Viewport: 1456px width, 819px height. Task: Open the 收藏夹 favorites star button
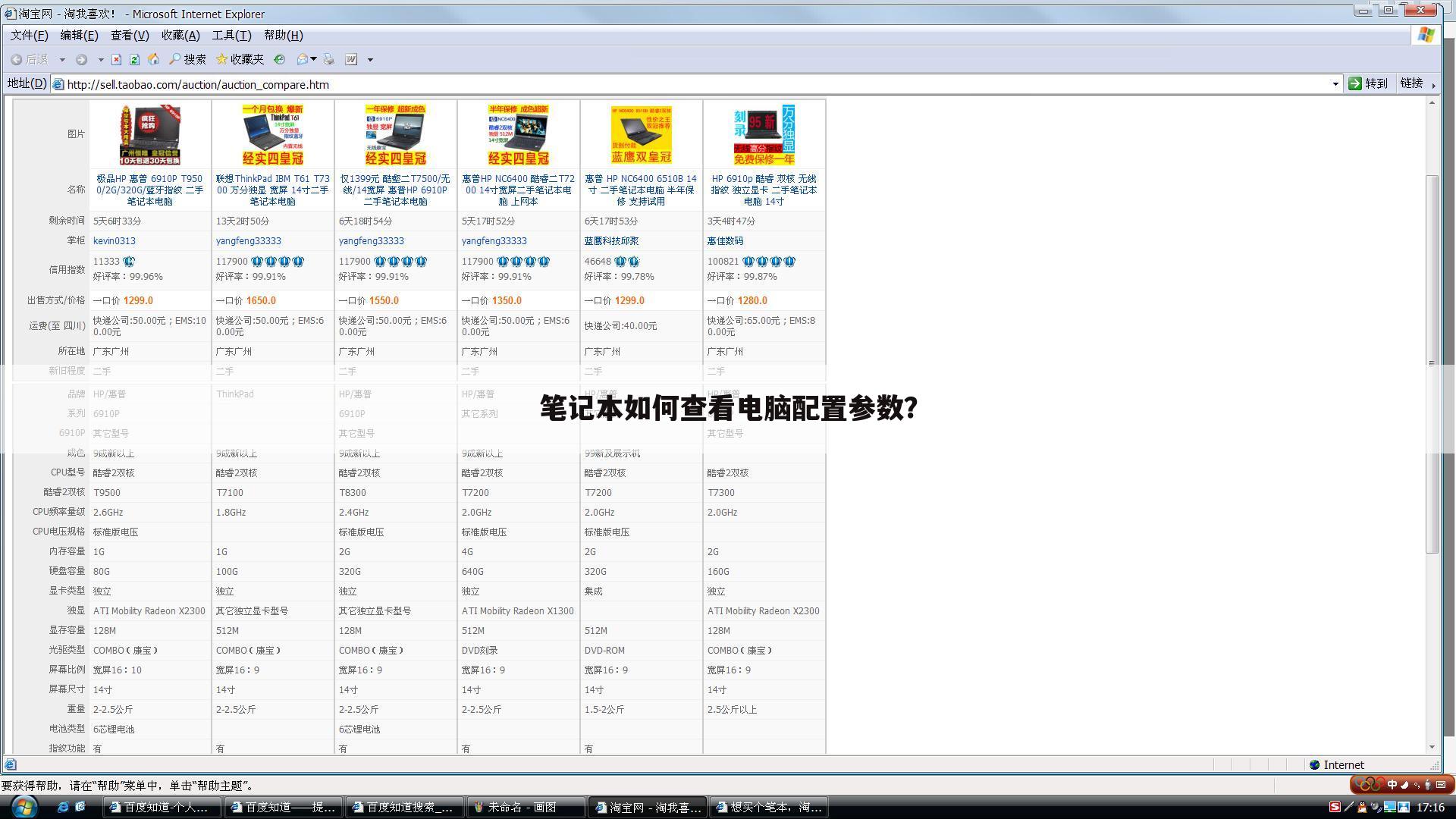pos(240,59)
